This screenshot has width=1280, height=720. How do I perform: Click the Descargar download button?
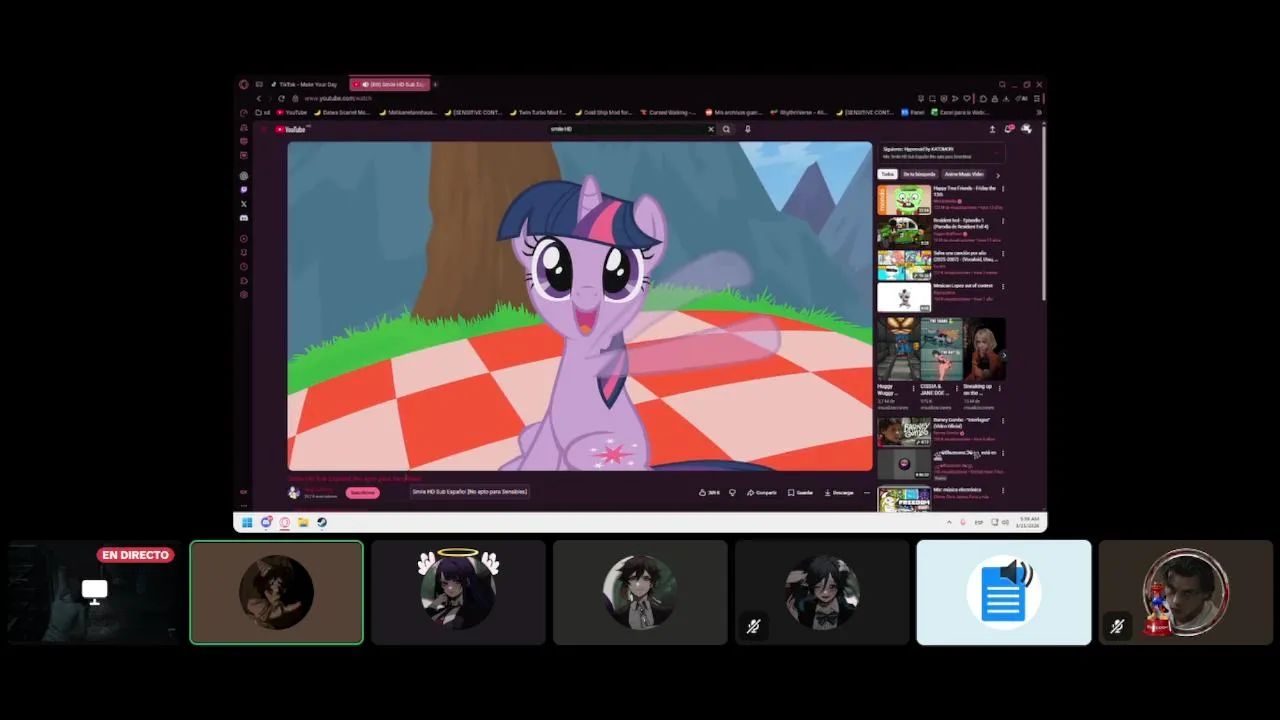pos(839,492)
